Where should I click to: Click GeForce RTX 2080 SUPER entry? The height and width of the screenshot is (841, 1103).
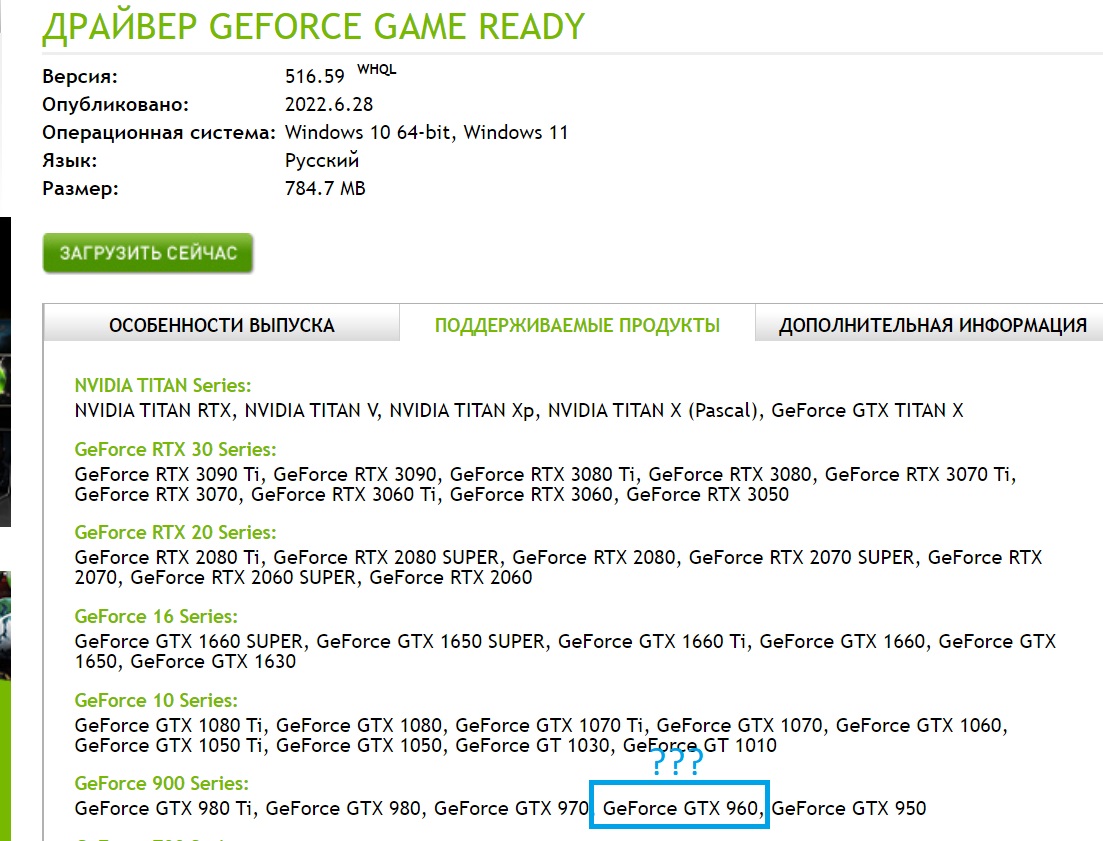coord(386,558)
